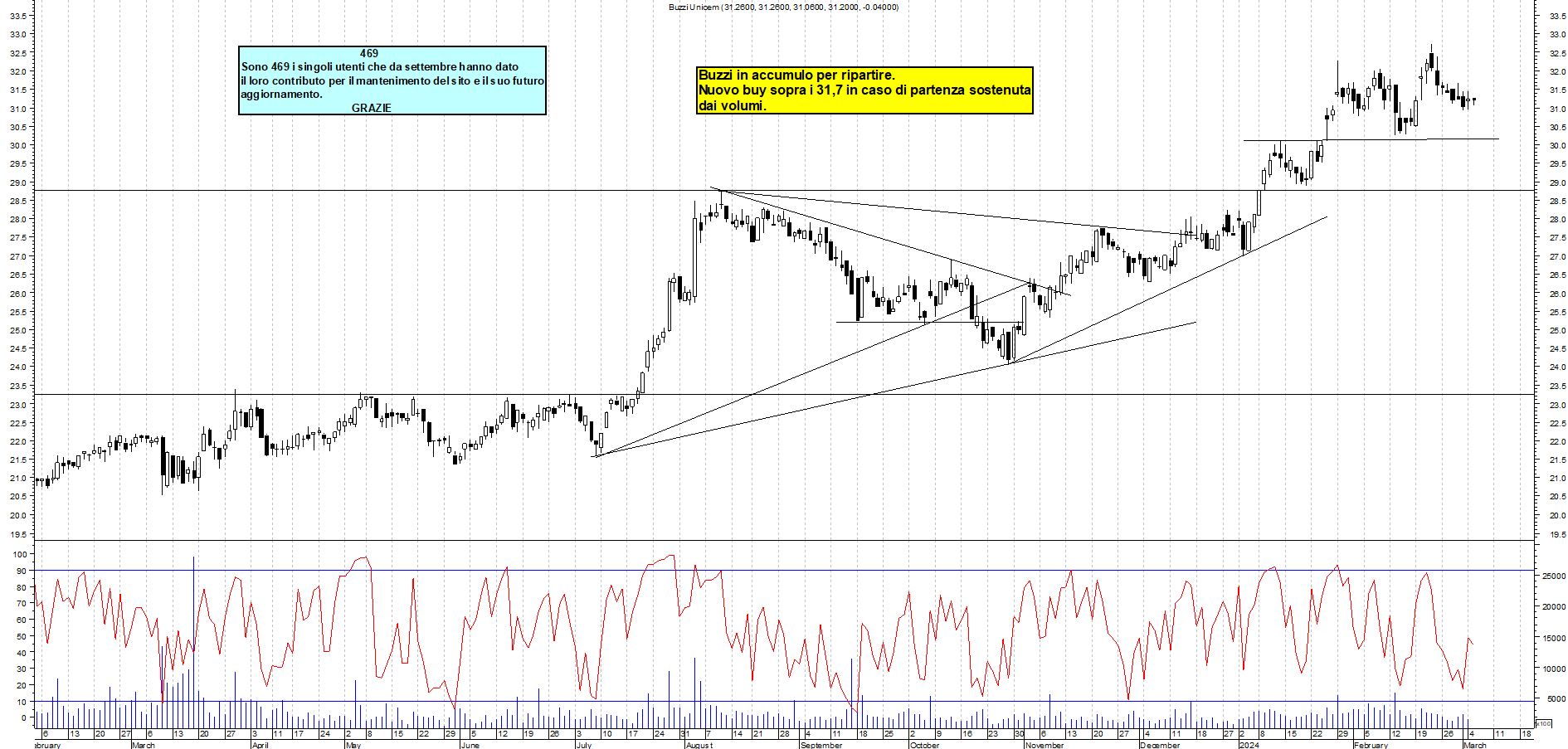Click the September month label
Viewport: 1568px width, 749px height.
(821, 745)
